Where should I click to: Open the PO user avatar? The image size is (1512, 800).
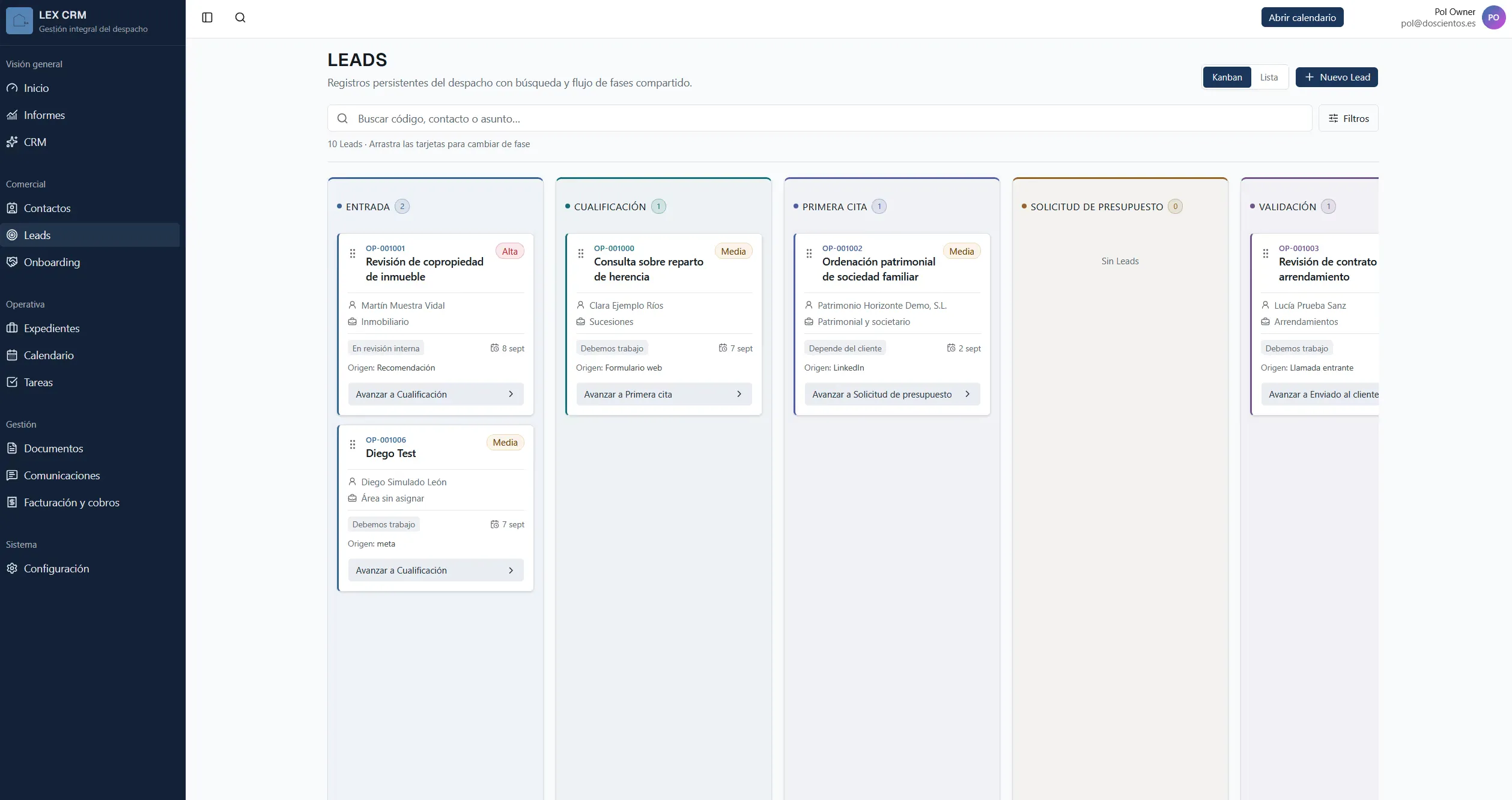1493,17
